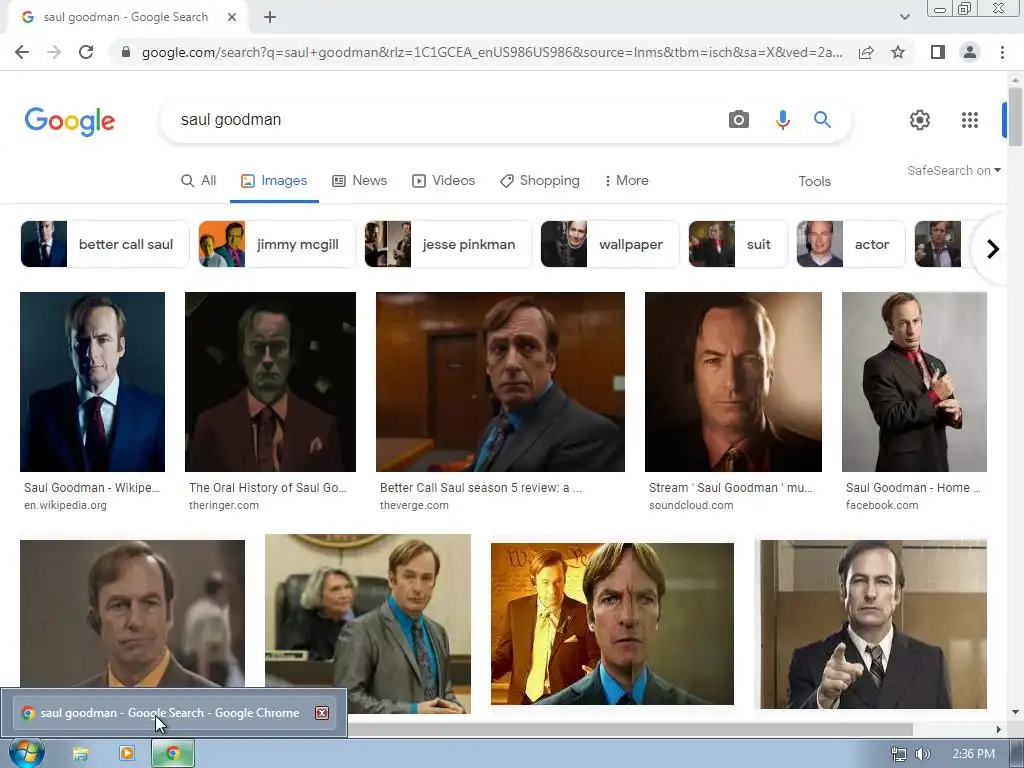This screenshot has height=768, width=1024.
Task: Open the facebook.com Saul Goodman image
Action: click(914, 381)
